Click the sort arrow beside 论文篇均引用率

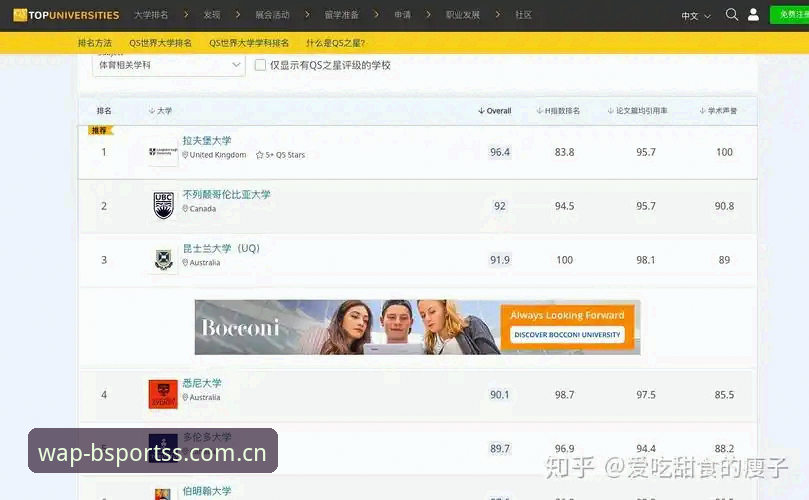pos(611,111)
